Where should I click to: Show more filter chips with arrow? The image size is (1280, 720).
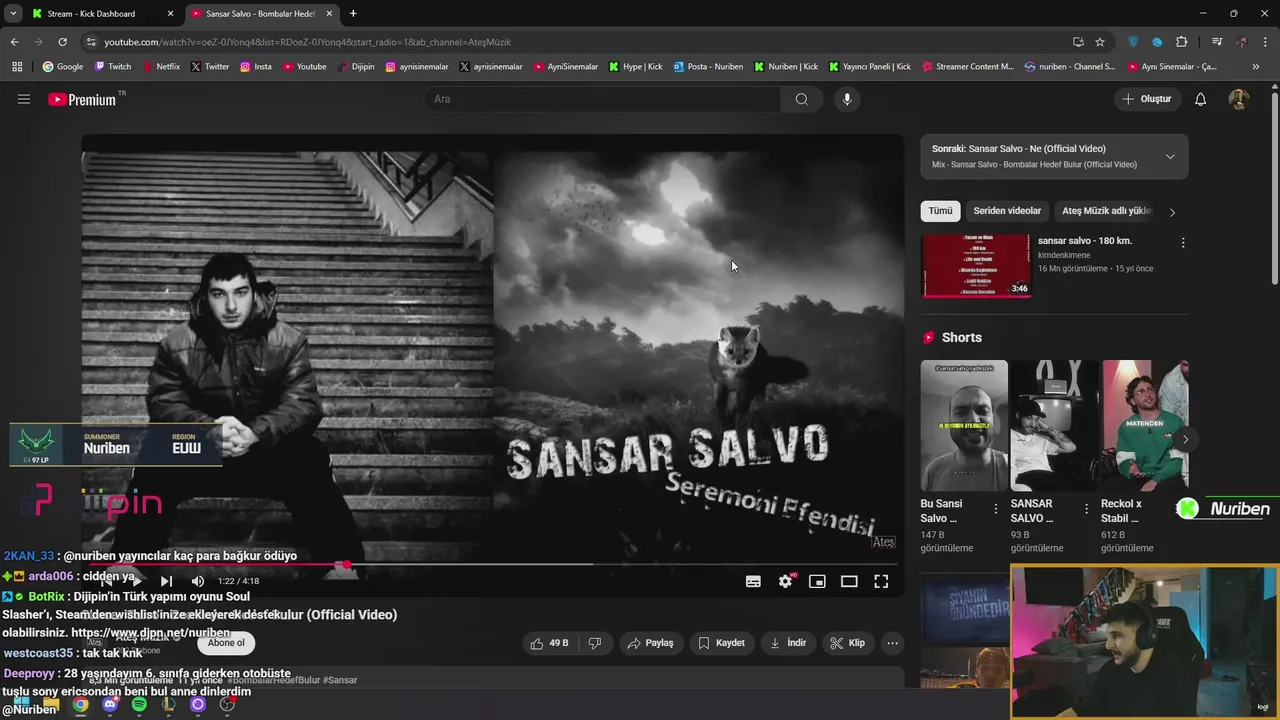pos(1172,212)
